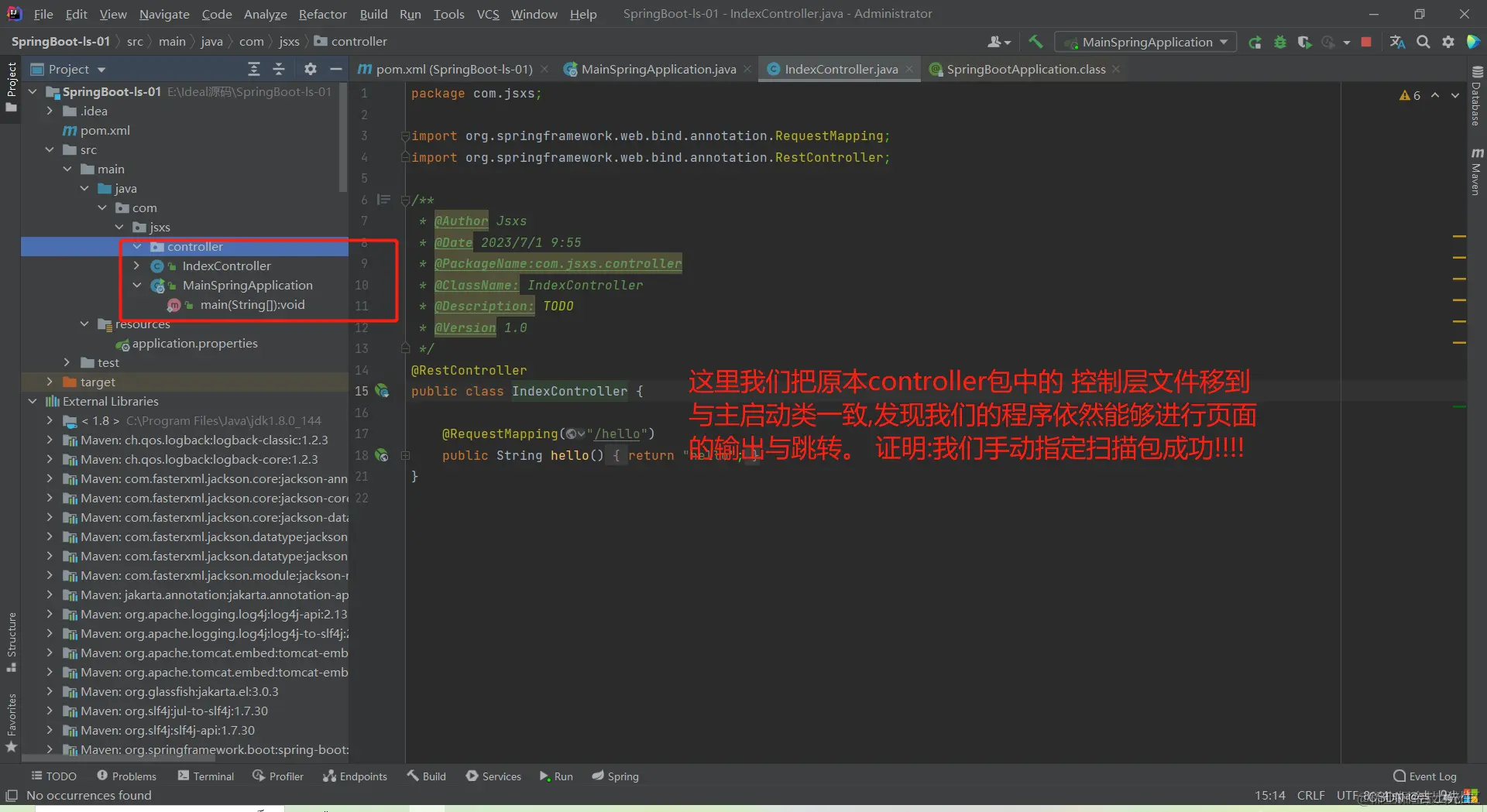The width and height of the screenshot is (1487, 812).
Task: Switch to MainSpringApplication.java tab
Action: coord(658,69)
